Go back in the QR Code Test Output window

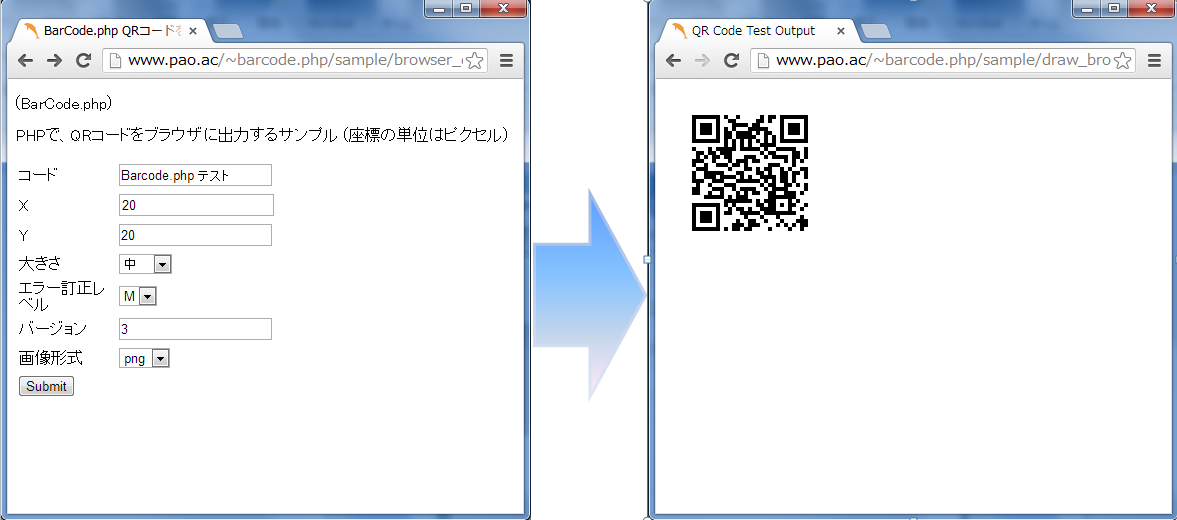tap(673, 61)
